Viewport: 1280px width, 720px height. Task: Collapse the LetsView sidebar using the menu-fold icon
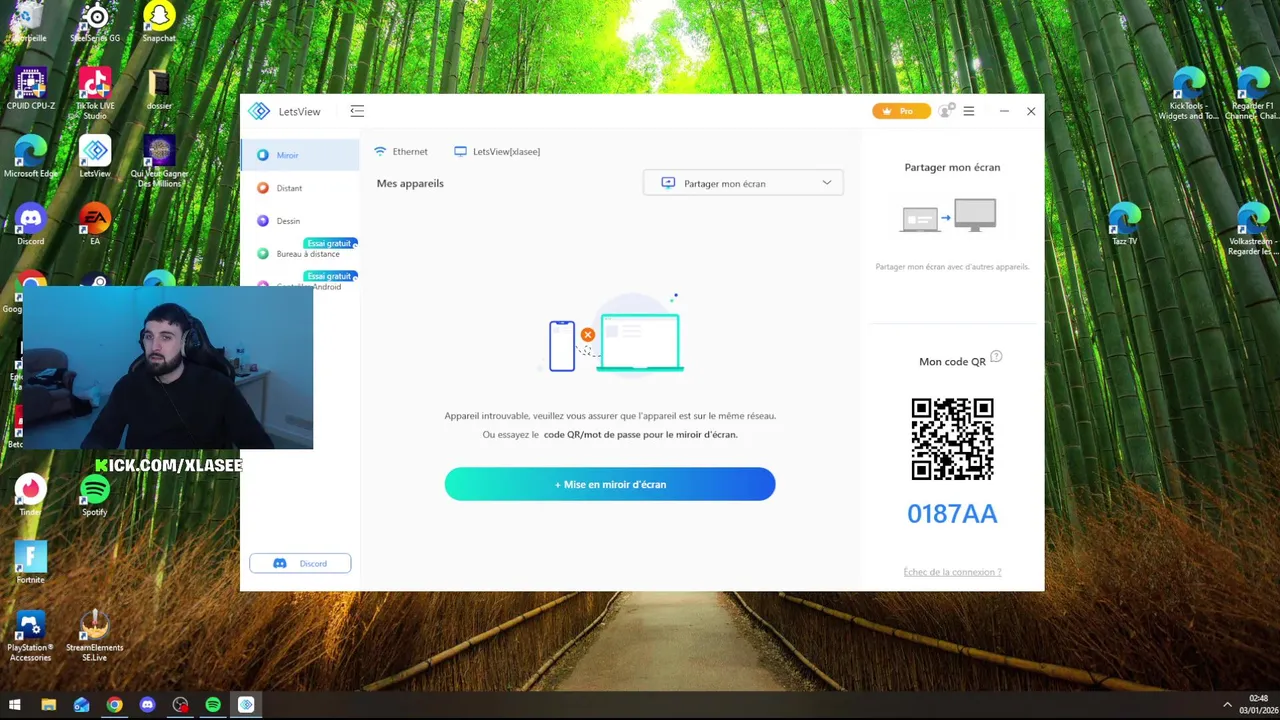pos(357,111)
